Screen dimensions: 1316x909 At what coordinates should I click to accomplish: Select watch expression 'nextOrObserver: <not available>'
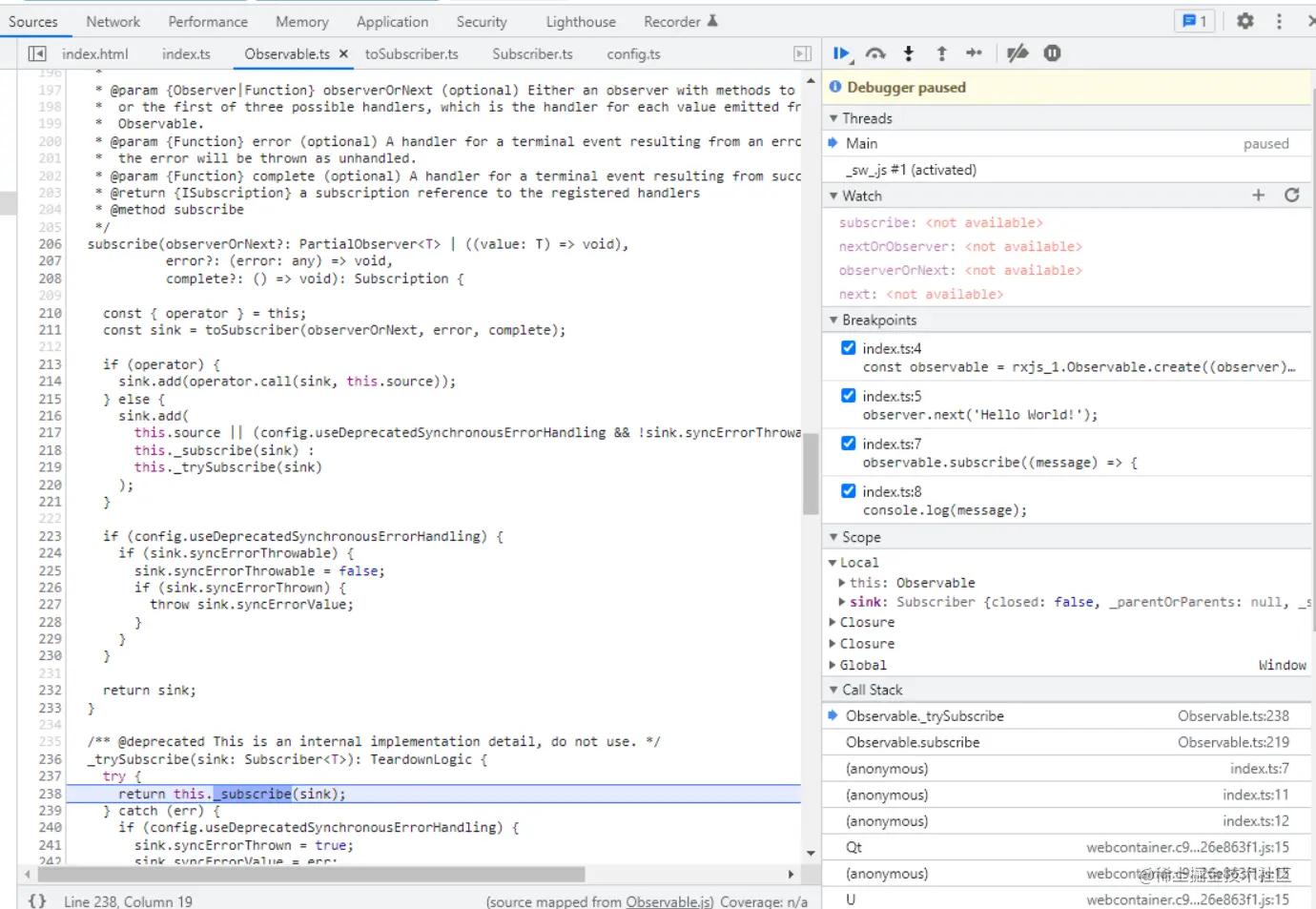tap(960, 247)
